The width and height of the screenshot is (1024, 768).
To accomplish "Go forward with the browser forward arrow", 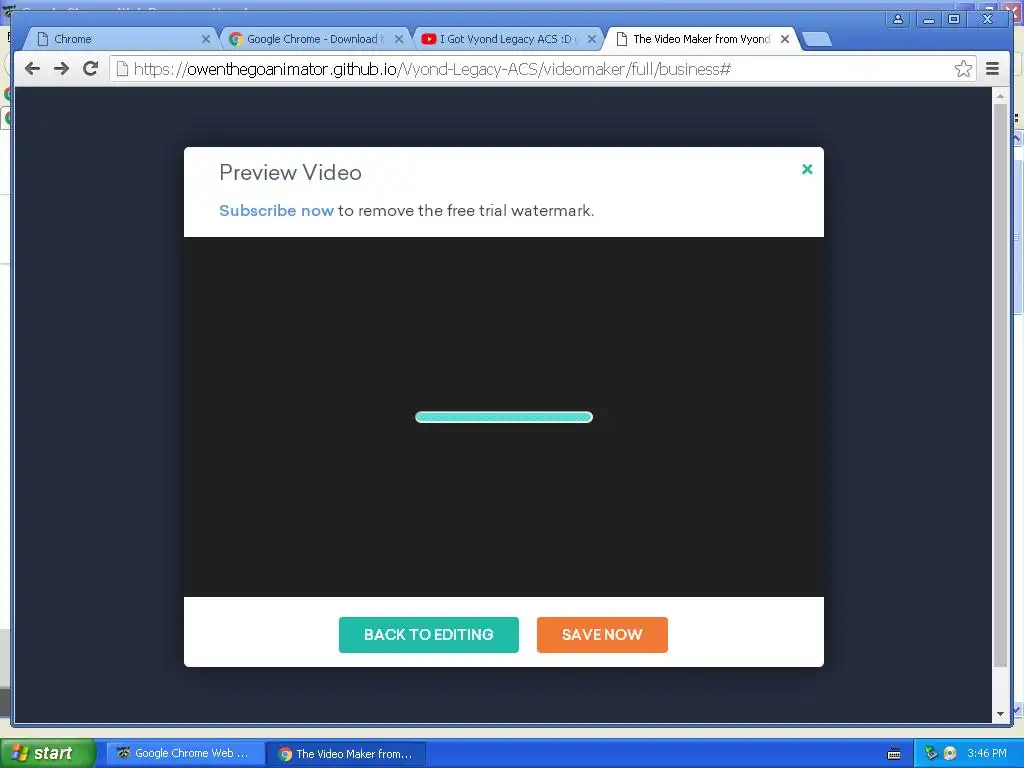I will (61, 69).
